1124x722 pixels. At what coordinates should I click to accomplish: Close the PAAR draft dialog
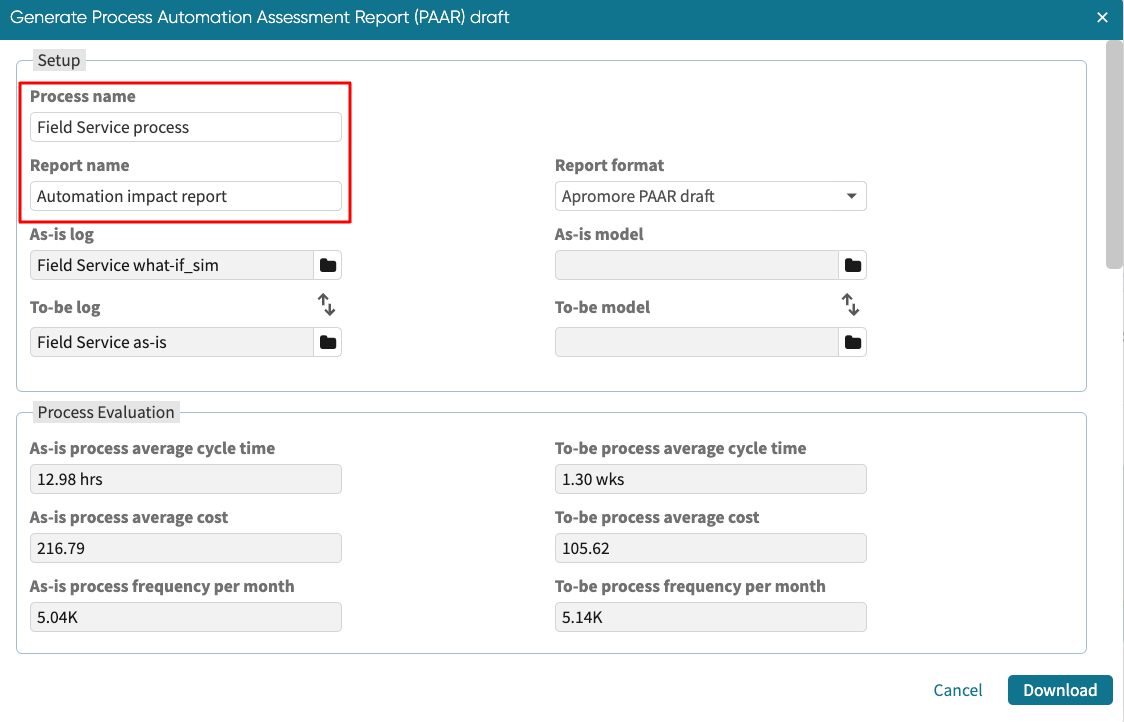click(1102, 18)
